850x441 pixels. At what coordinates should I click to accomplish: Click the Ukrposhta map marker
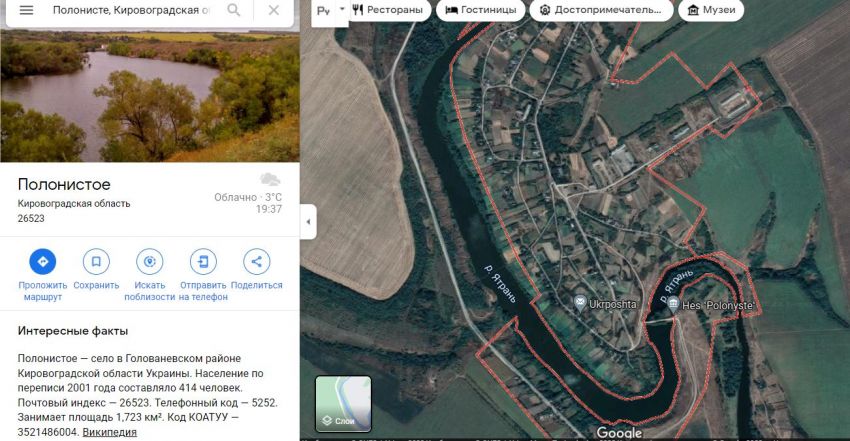580,302
